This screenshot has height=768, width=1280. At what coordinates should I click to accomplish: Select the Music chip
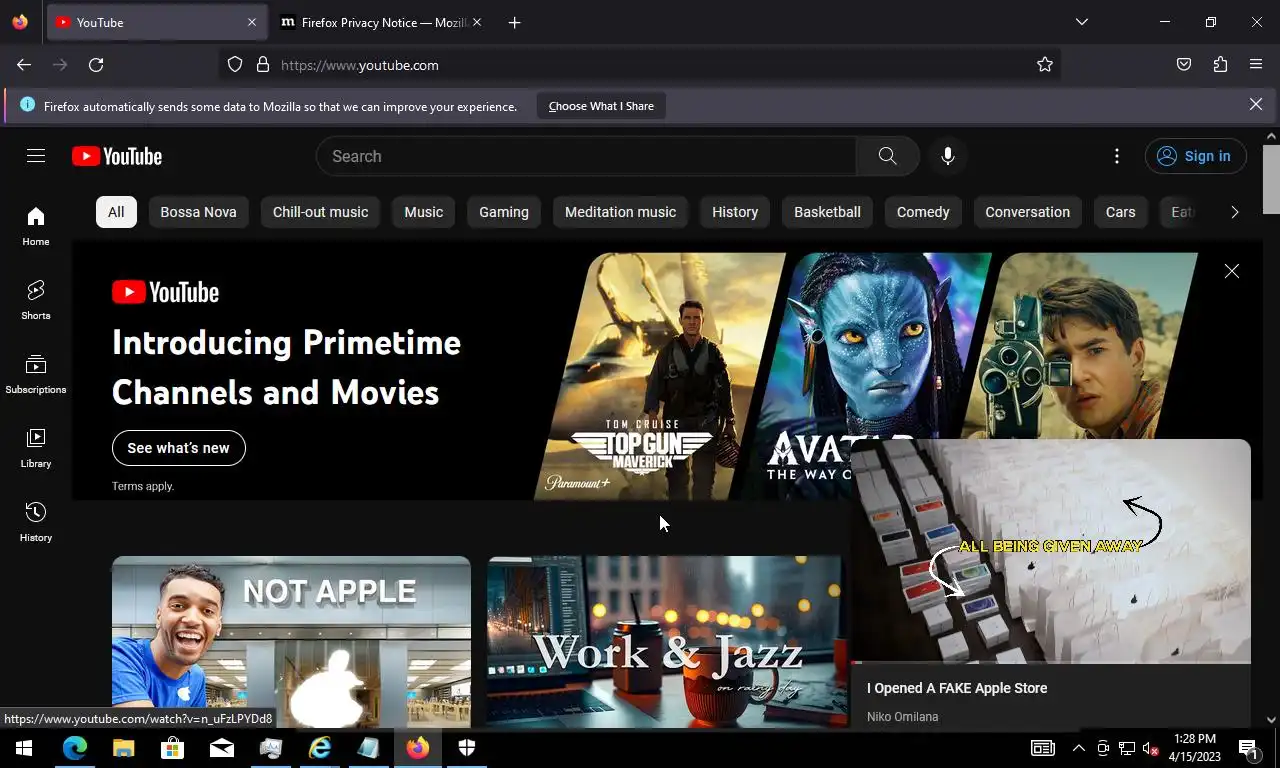pos(424,212)
